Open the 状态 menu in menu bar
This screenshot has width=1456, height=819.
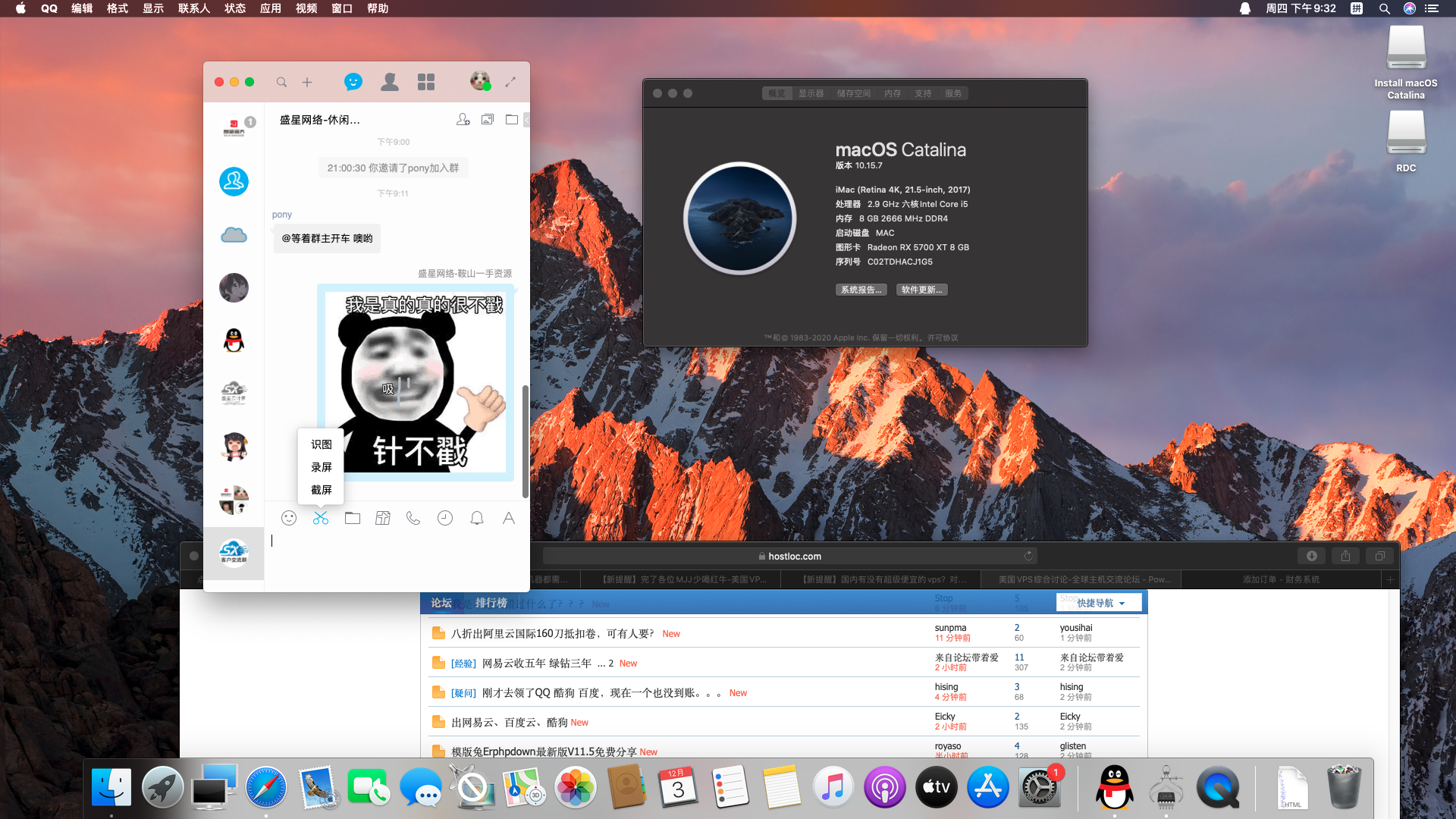[235, 8]
